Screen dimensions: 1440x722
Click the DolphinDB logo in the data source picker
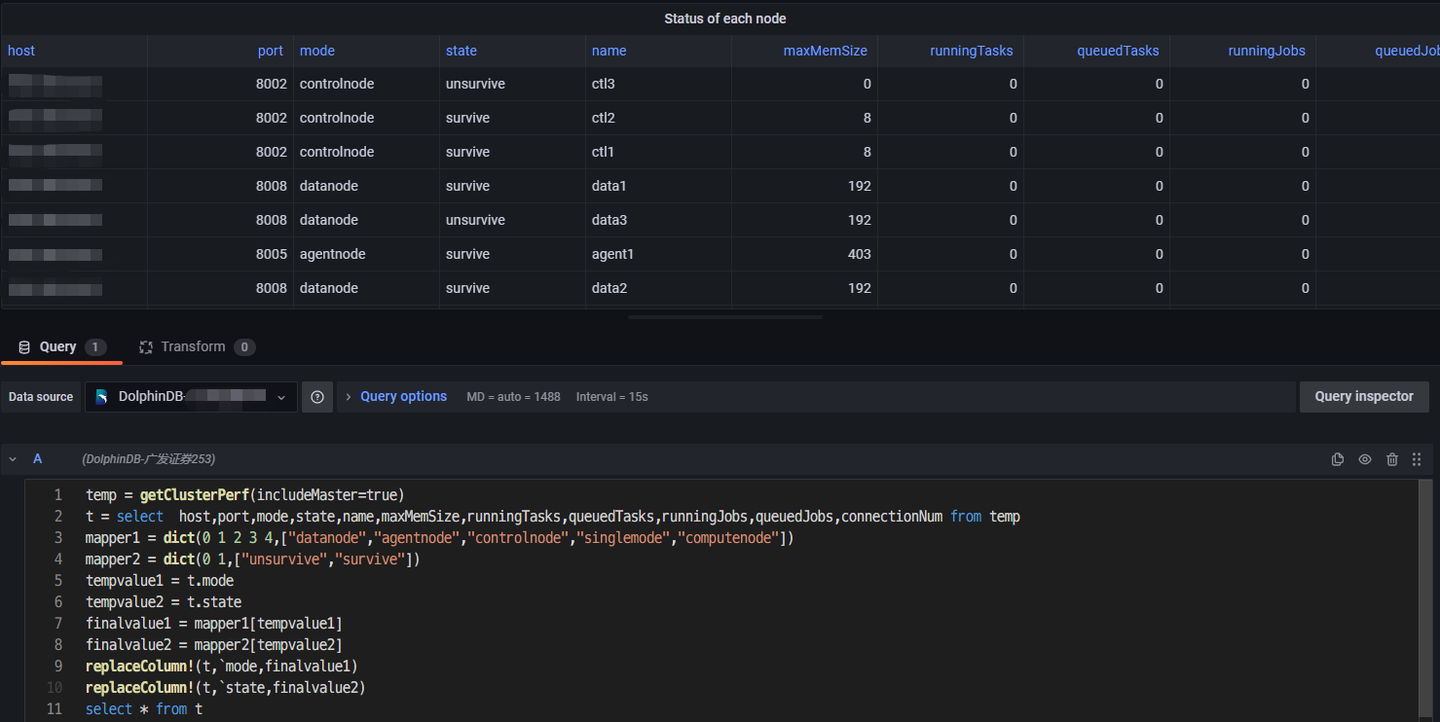102,397
